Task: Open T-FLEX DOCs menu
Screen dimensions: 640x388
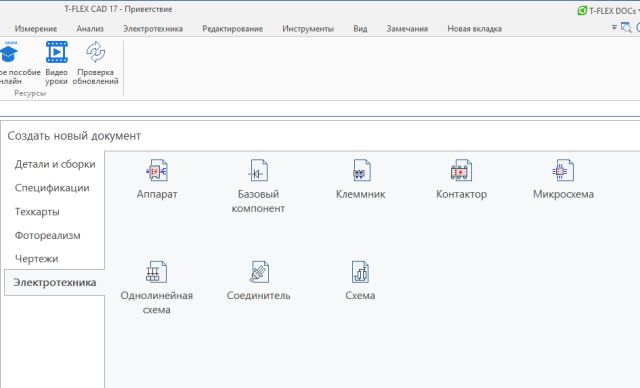Action: [608, 11]
